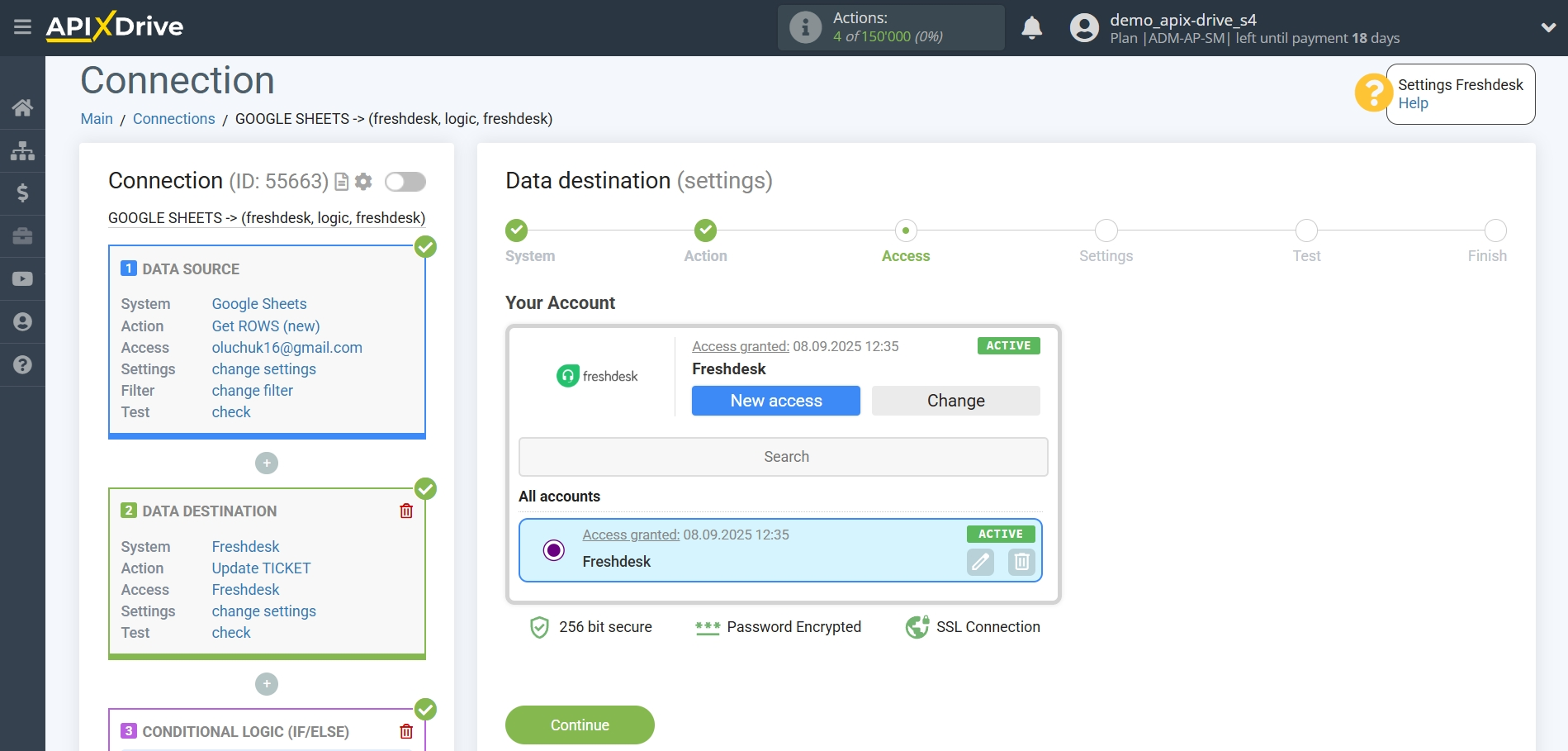Click DATA DESTINATION block heading
This screenshot has height=751, width=1568.
[210, 511]
